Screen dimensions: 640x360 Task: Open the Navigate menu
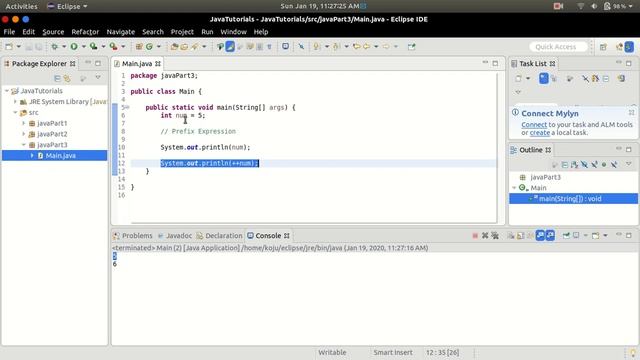point(120,32)
